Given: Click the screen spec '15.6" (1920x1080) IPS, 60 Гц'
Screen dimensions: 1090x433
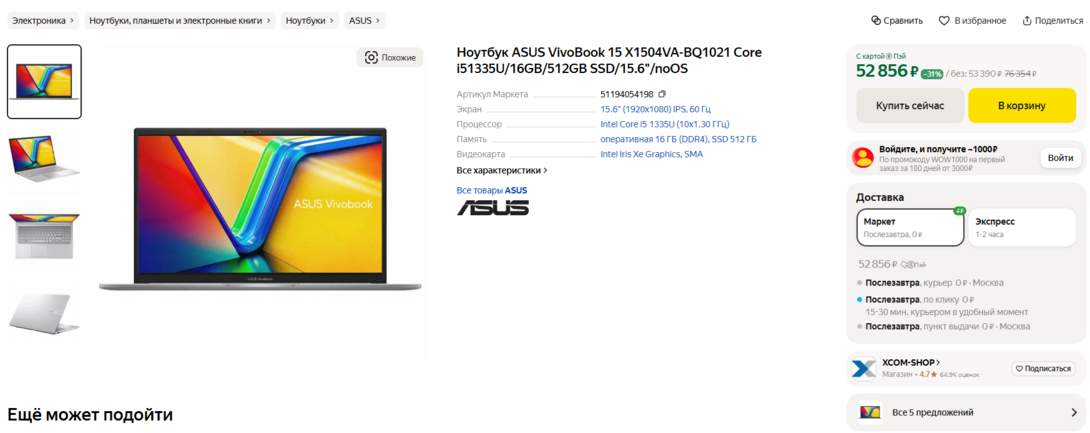Looking at the screenshot, I should tap(656, 109).
